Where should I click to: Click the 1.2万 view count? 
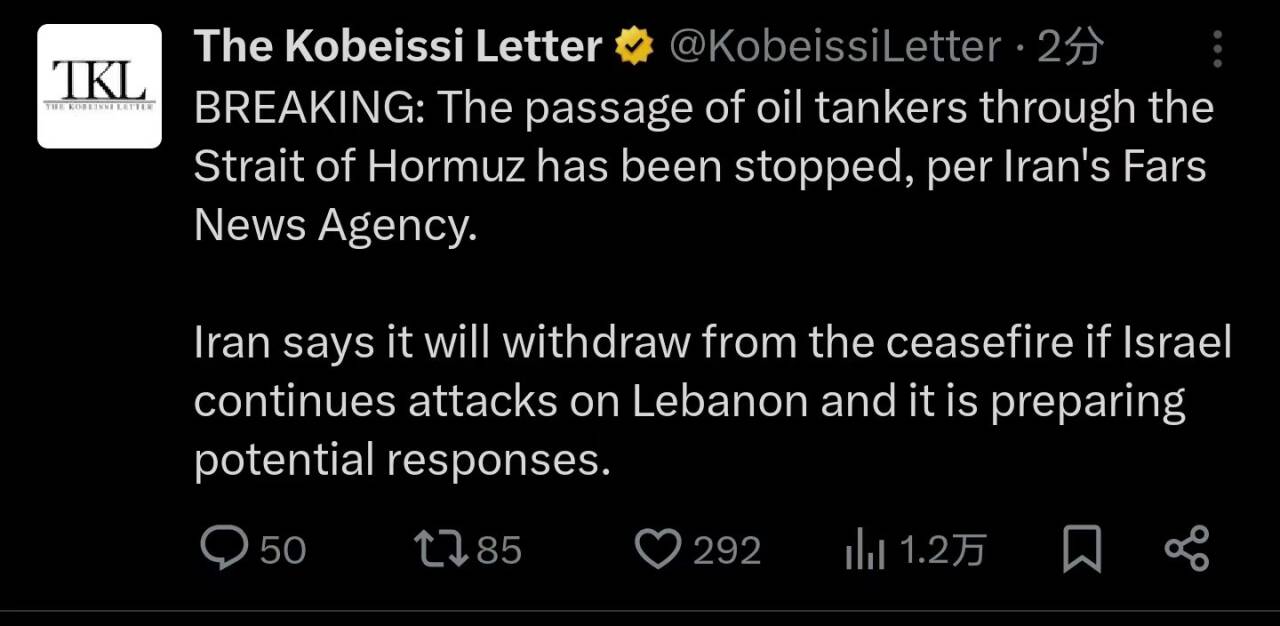click(x=942, y=550)
